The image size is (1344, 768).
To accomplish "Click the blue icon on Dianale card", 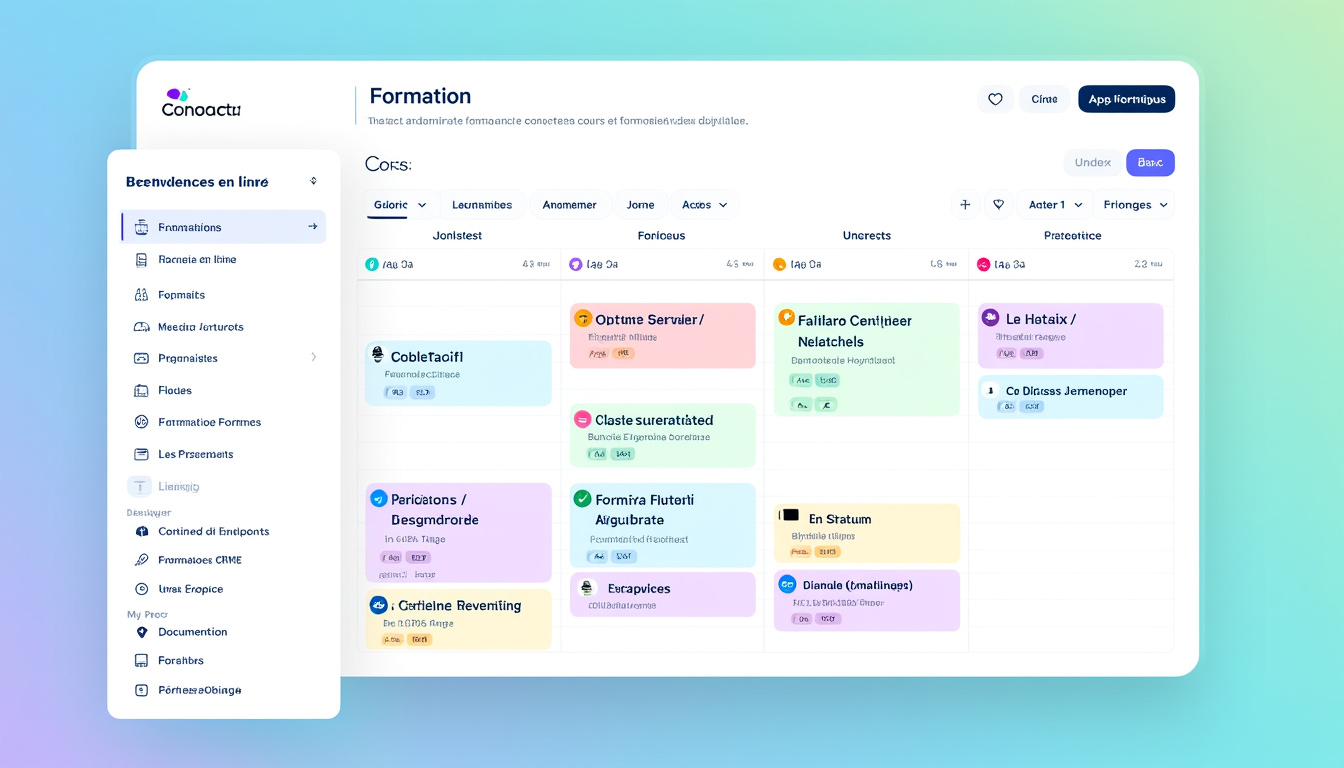I will tap(786, 585).
